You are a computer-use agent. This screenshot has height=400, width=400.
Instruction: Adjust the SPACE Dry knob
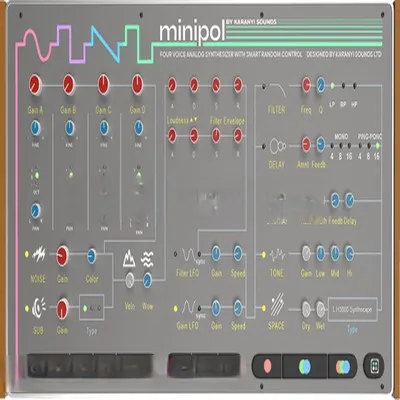306,309
